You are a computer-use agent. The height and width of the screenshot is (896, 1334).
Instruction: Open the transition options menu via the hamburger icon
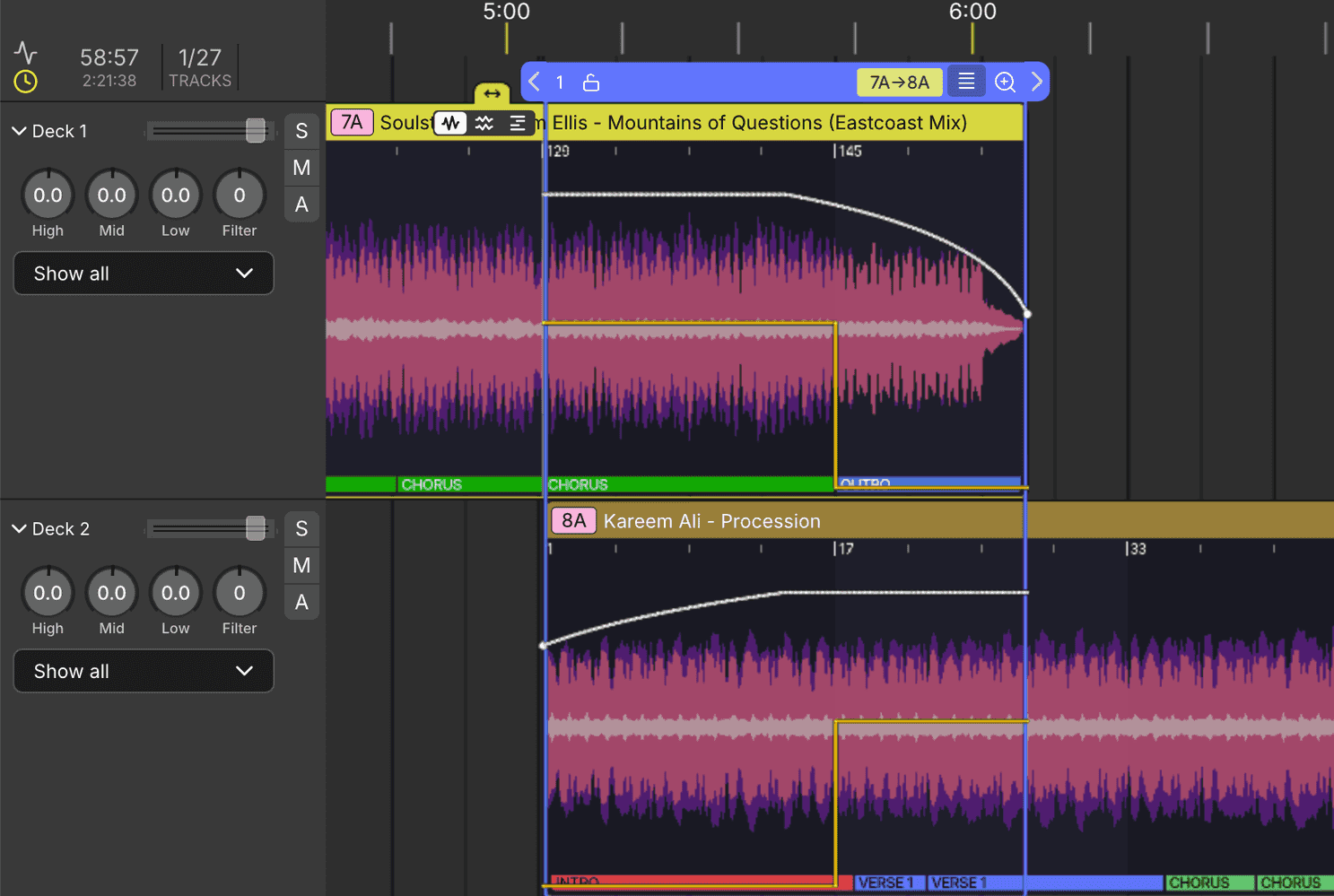(966, 82)
